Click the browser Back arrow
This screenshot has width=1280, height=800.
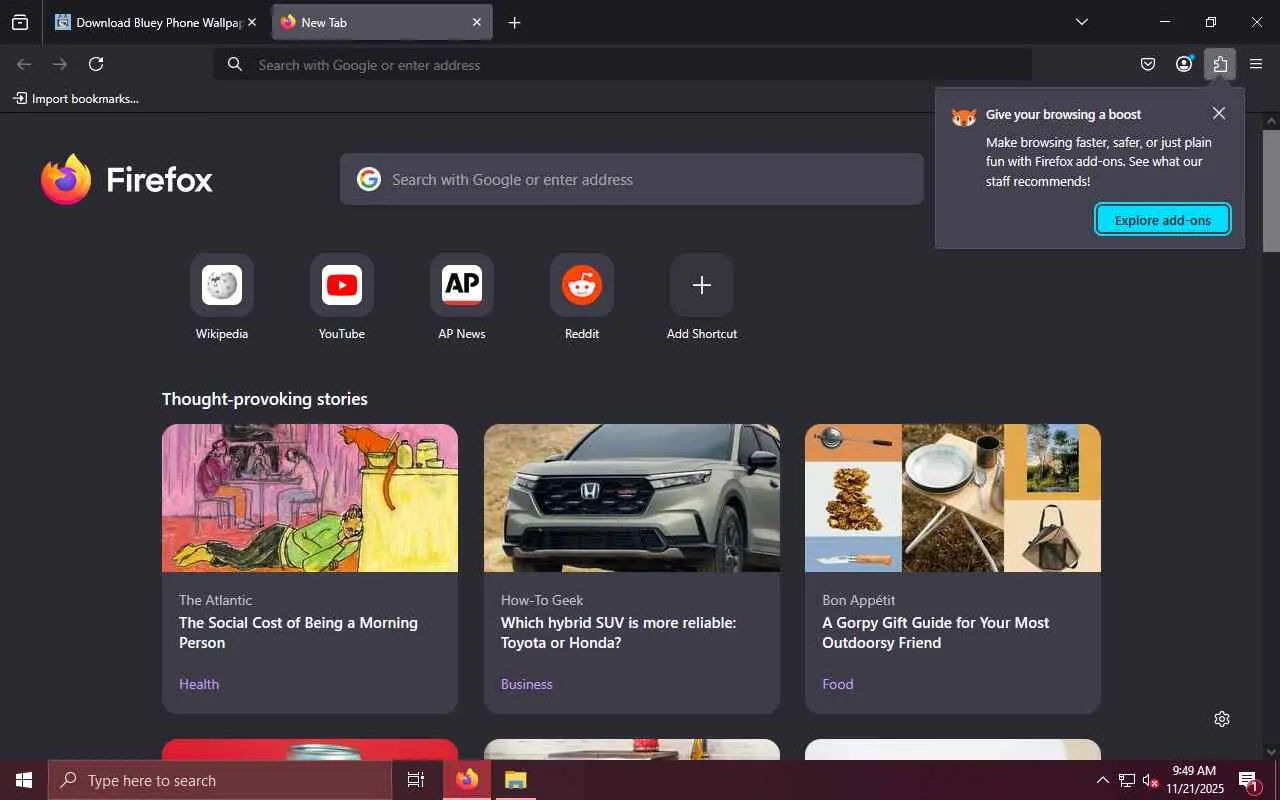[x=24, y=64]
